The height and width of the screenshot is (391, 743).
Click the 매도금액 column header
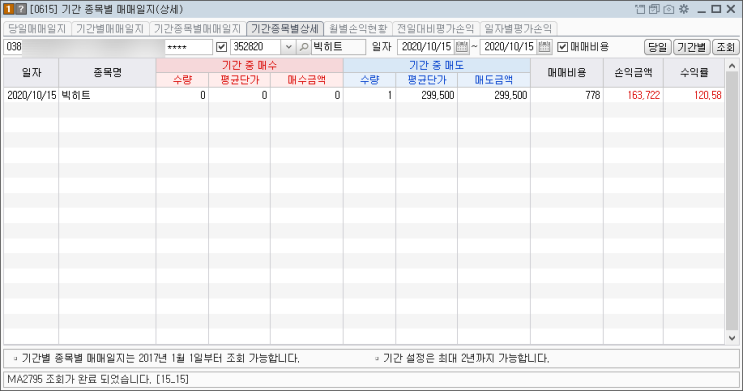click(494, 80)
